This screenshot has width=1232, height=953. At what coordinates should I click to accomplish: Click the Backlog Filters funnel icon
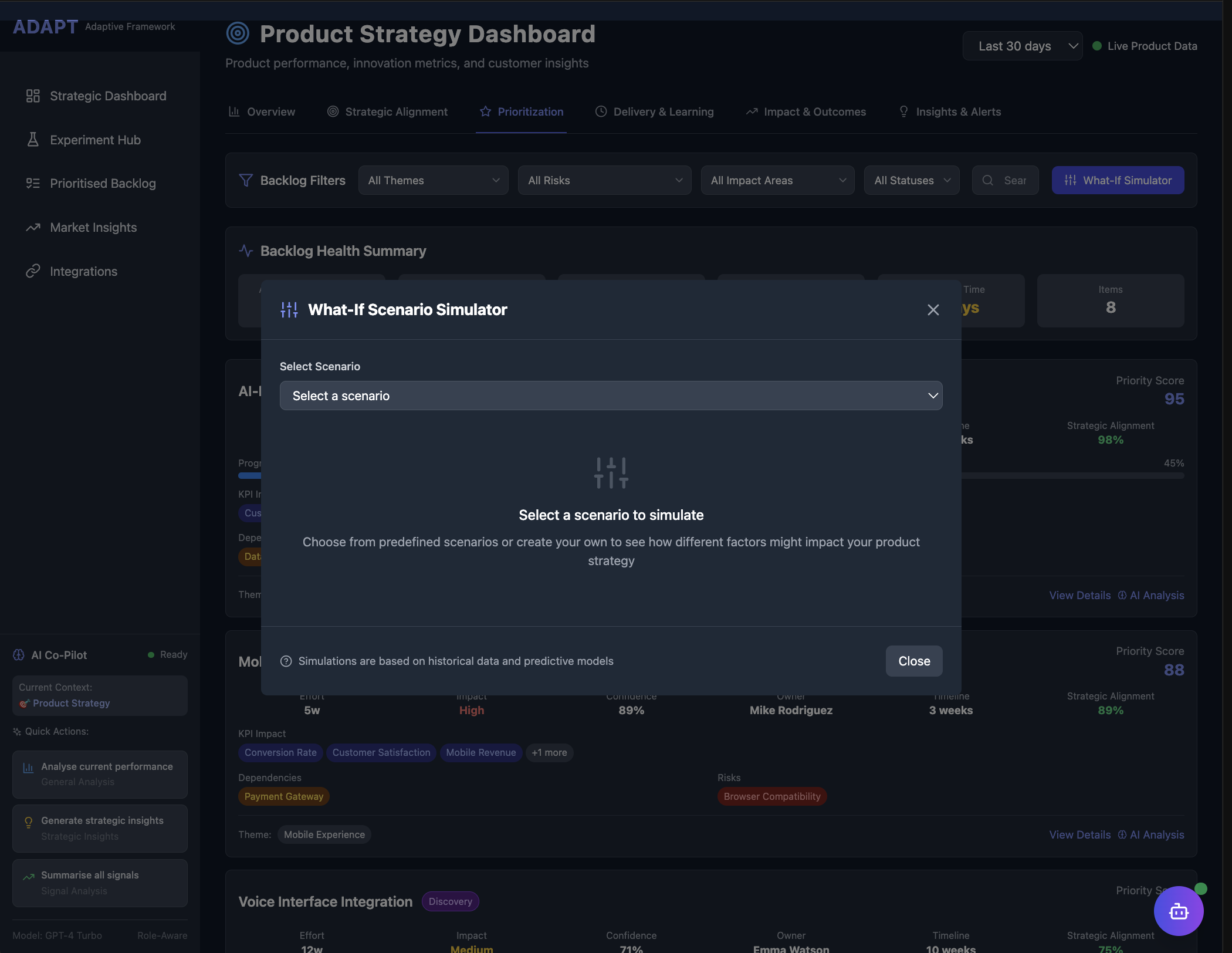246,180
